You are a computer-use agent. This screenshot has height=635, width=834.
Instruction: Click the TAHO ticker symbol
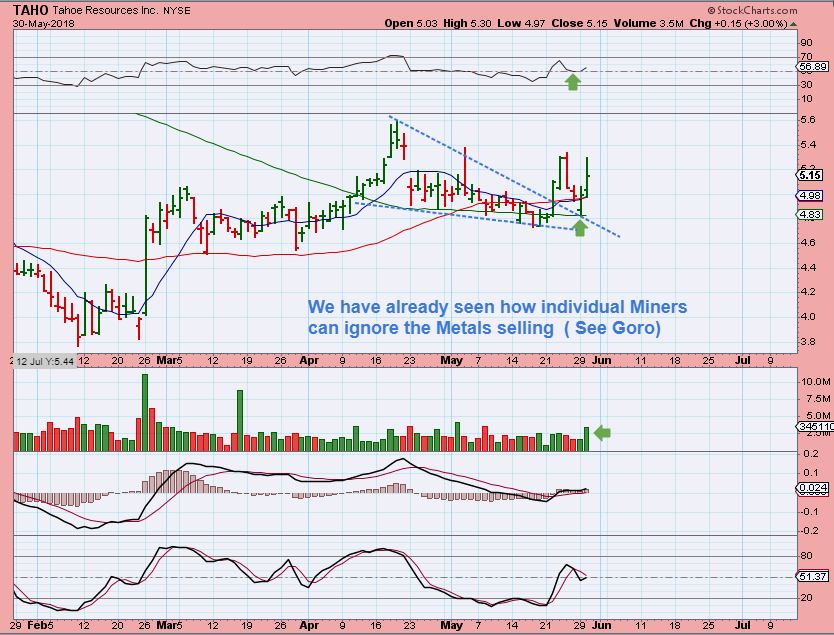(31, 10)
